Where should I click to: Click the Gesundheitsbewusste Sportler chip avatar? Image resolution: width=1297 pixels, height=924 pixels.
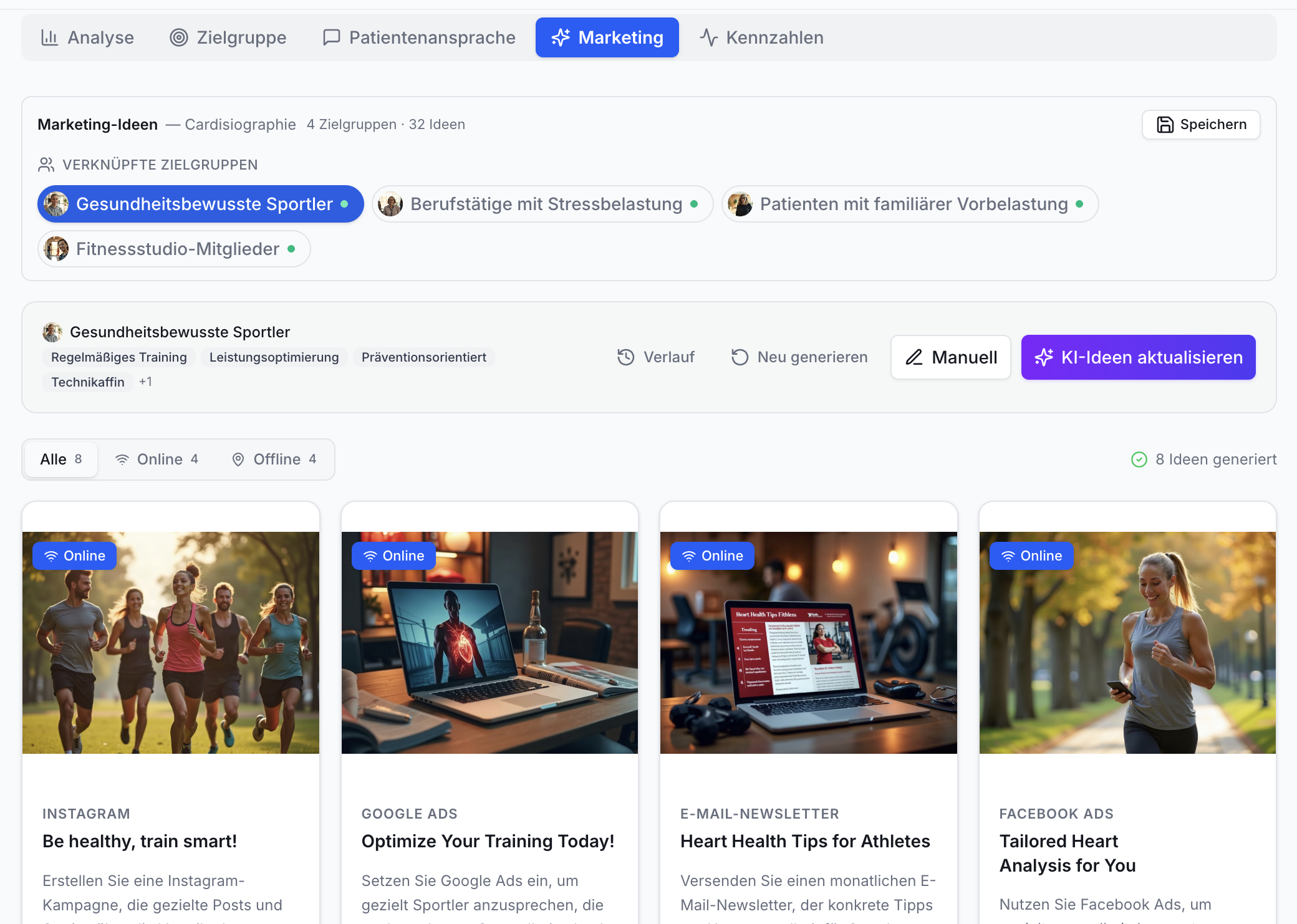pyautogui.click(x=56, y=204)
